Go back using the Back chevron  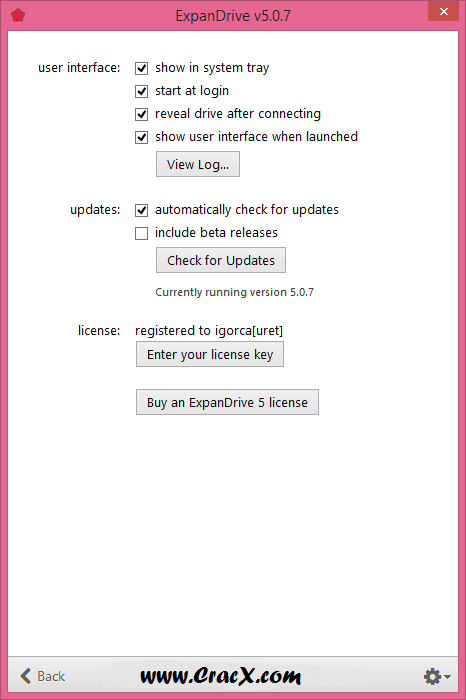click(x=26, y=676)
